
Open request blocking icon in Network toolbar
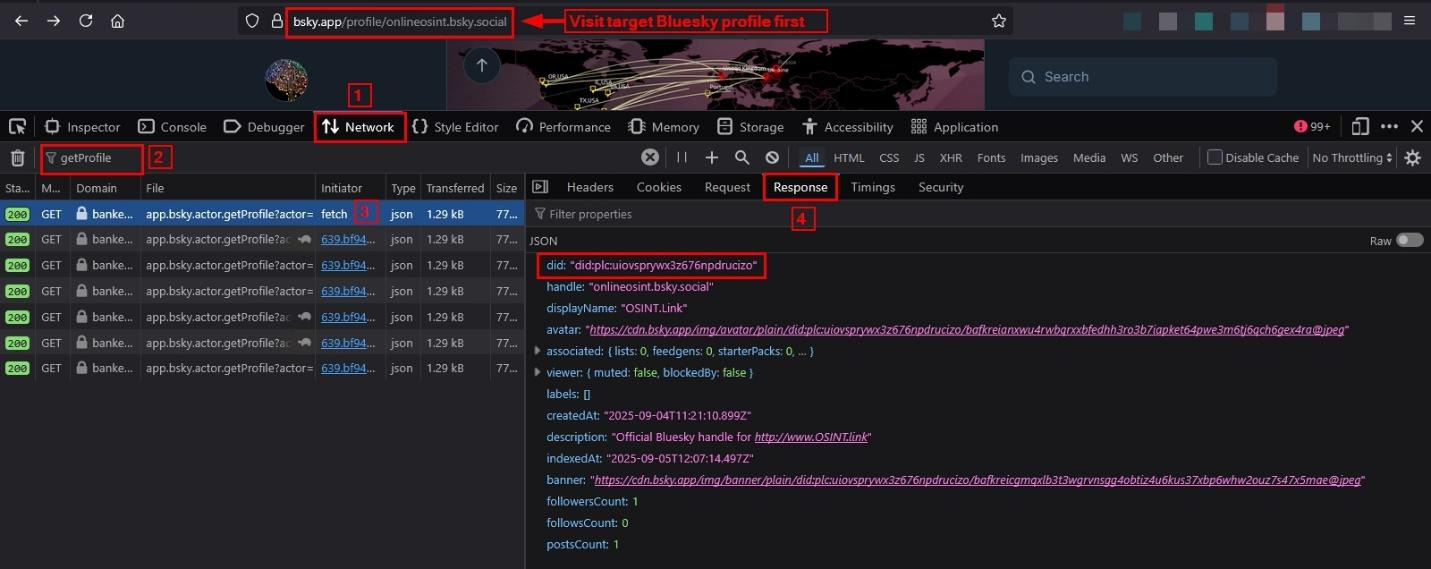[772, 158]
